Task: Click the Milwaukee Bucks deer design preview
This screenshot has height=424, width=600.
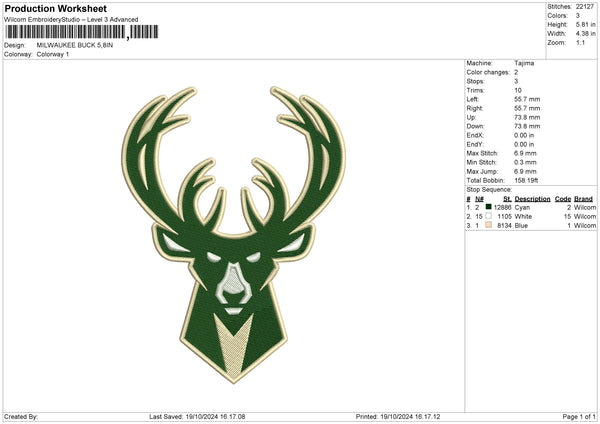Action: point(233,235)
